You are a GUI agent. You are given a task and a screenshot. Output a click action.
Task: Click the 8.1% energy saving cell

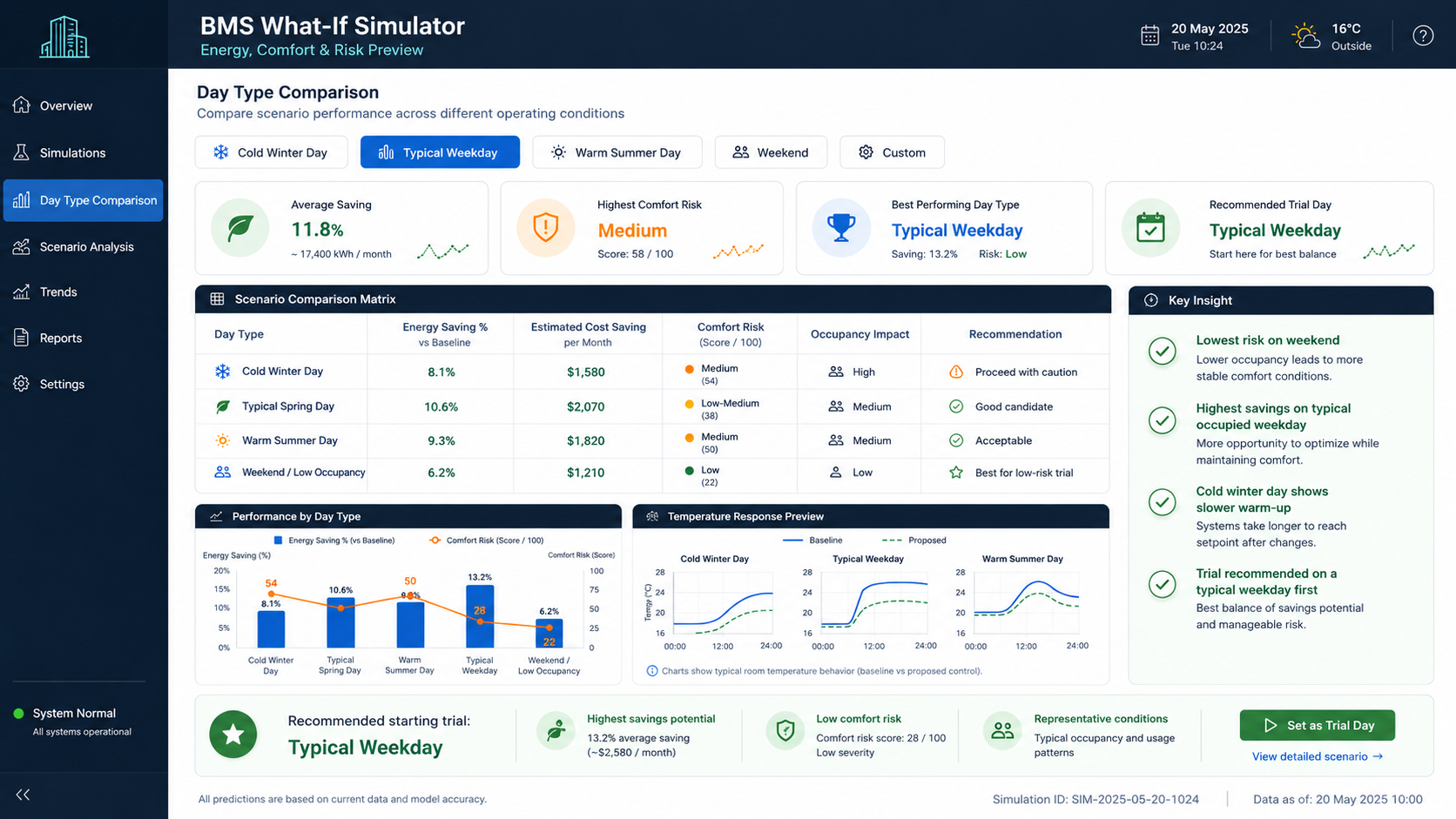(x=442, y=372)
